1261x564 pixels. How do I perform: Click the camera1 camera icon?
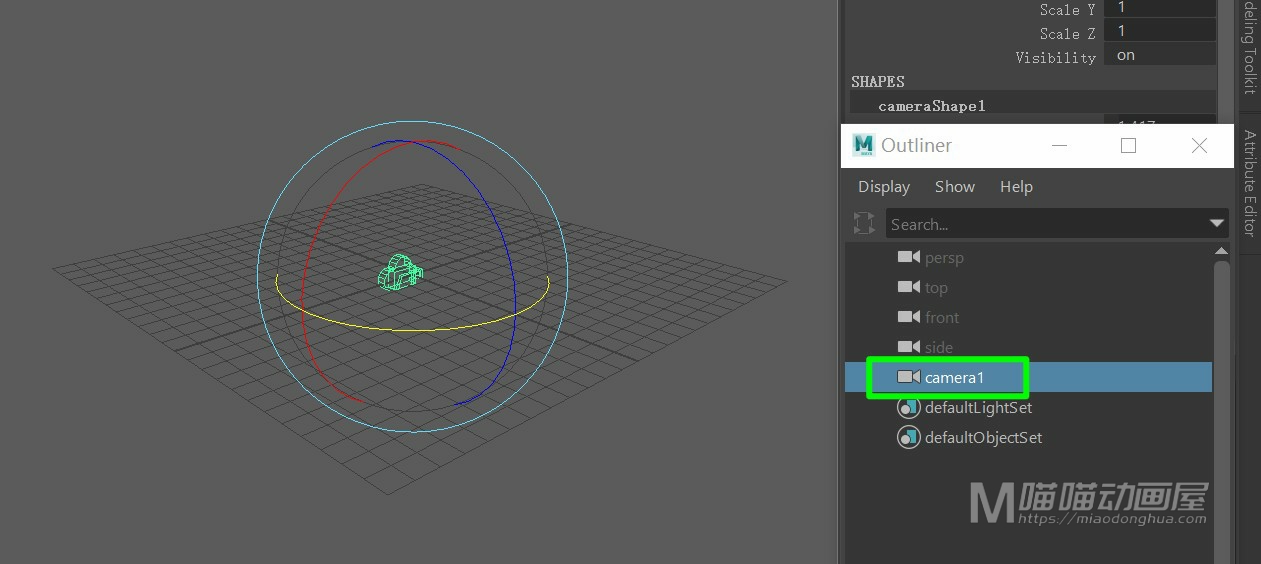point(908,377)
